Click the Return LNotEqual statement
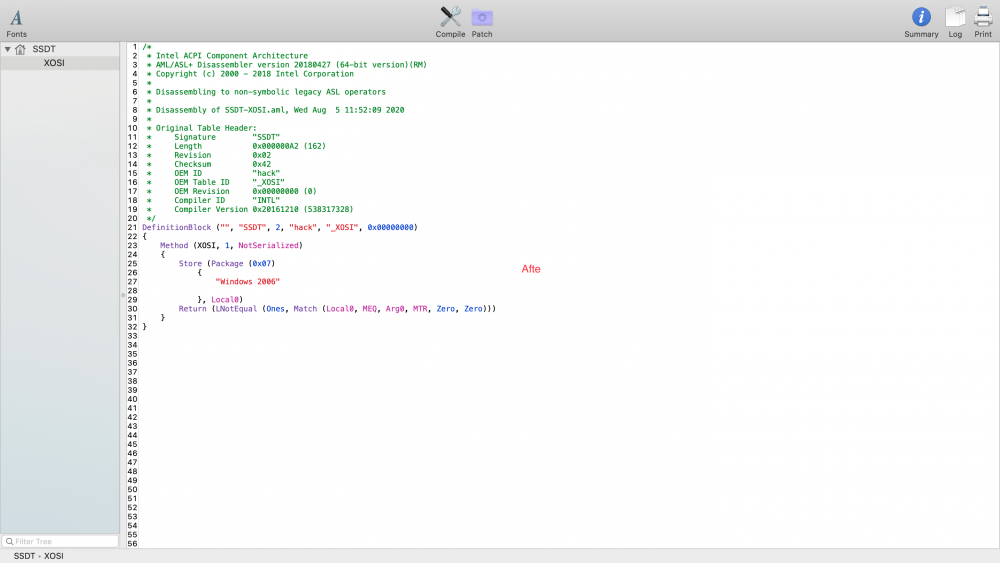This screenshot has height=563, width=1000. 337,309
